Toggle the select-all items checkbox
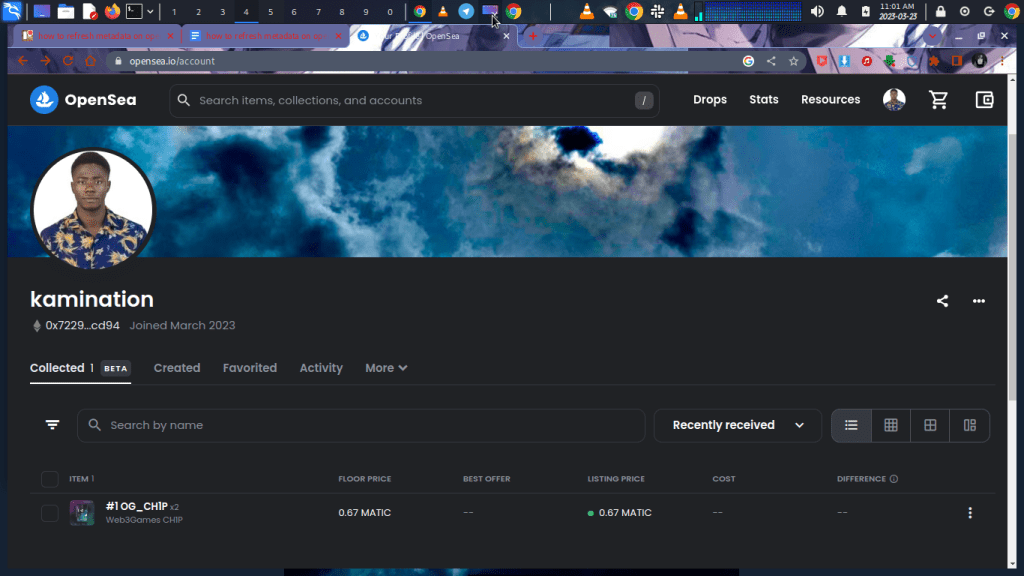Screen dimensions: 1024x576 click(50, 479)
